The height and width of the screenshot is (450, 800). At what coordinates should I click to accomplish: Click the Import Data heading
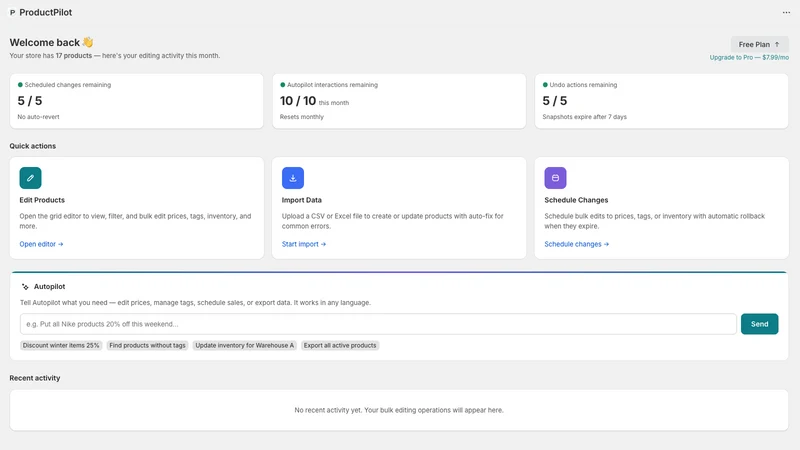(302, 200)
